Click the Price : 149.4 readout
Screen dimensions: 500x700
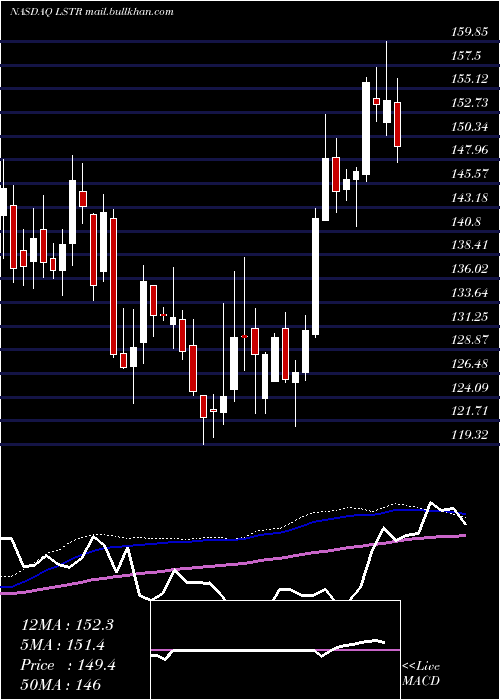68,665
